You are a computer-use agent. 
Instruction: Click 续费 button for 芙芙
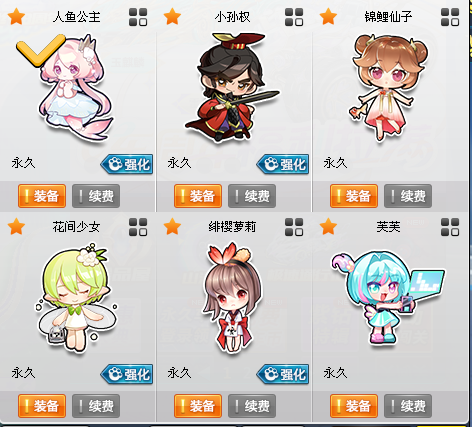[x=408, y=406]
